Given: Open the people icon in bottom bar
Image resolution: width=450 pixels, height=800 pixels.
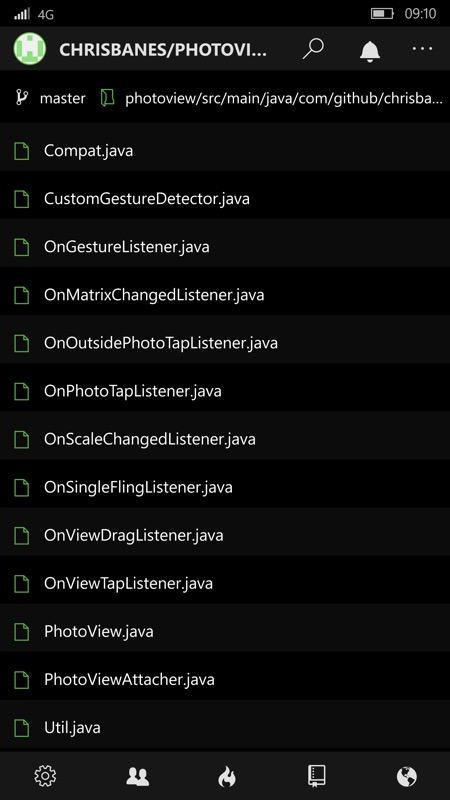Looking at the screenshot, I should point(138,776).
